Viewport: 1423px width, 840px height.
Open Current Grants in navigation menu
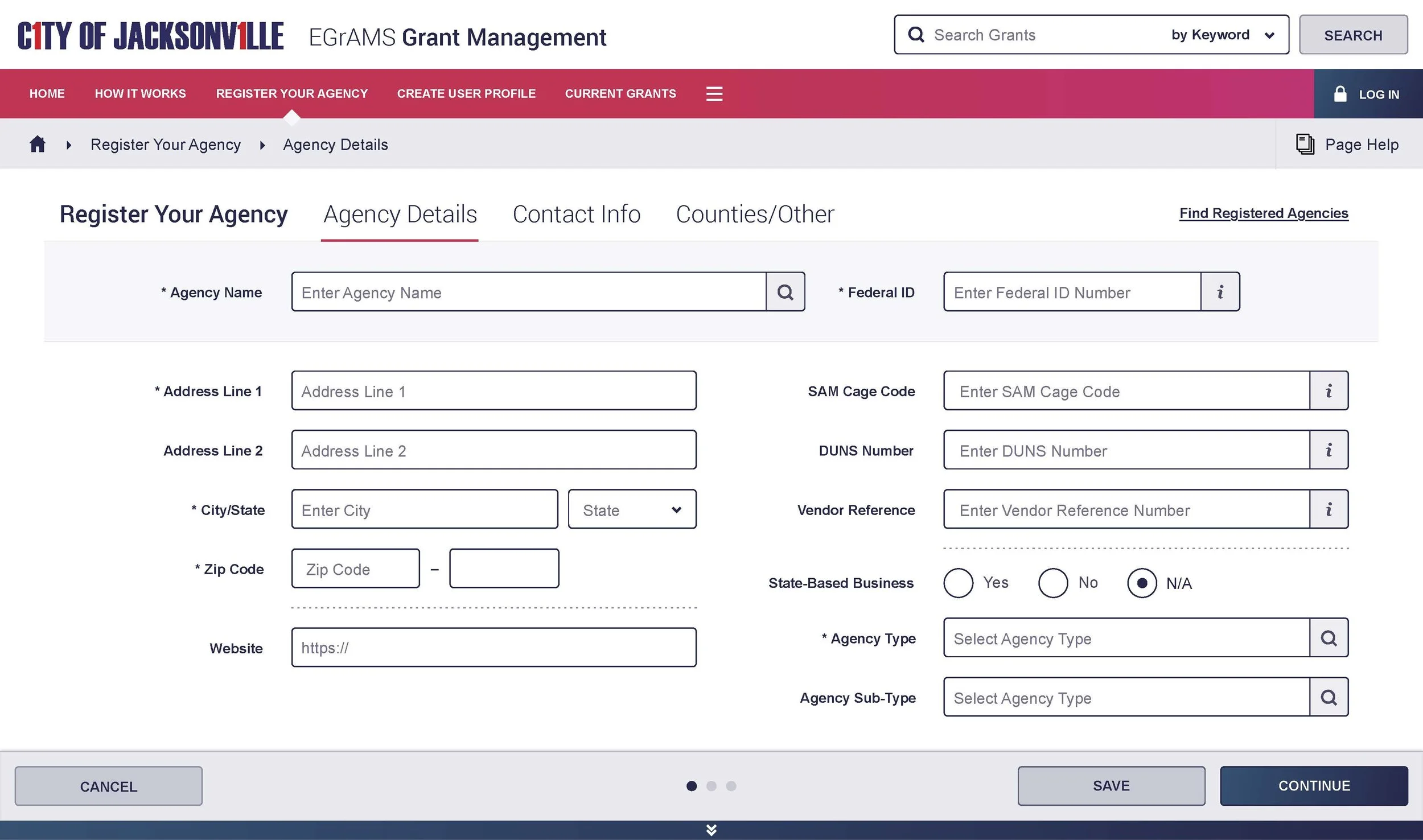click(620, 94)
